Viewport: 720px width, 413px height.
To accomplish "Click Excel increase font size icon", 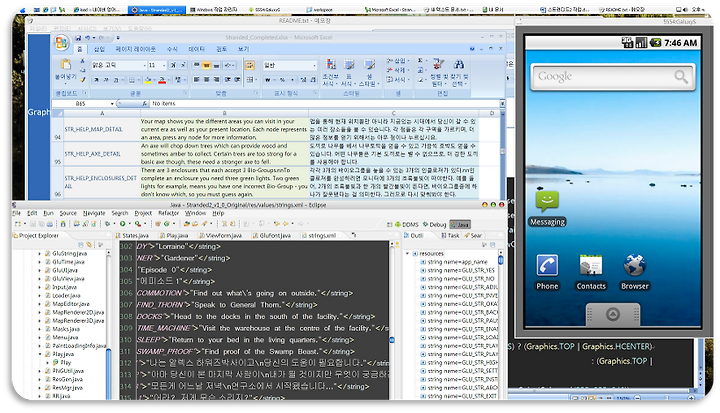I will click(x=174, y=65).
